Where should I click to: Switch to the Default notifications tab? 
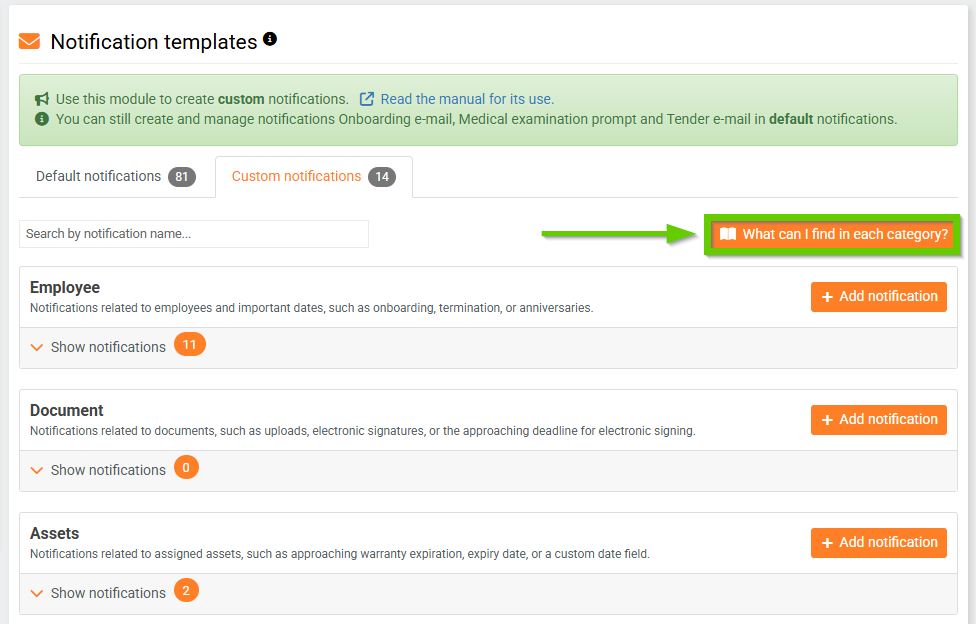point(98,176)
